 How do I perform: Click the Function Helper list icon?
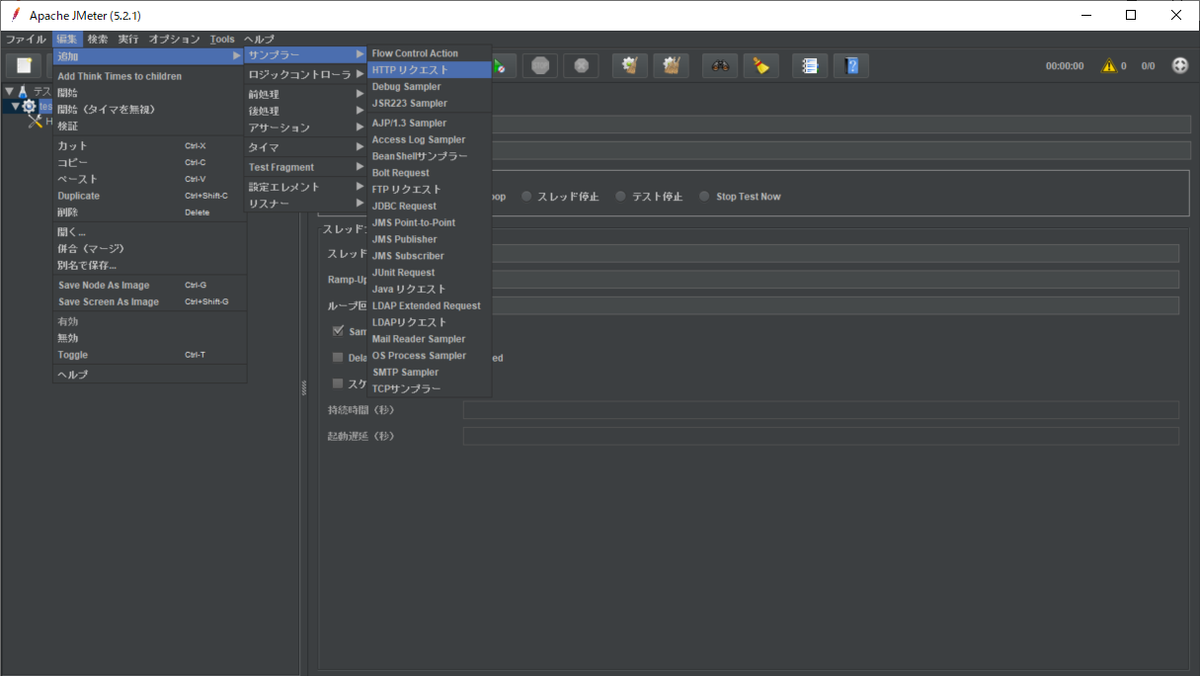point(810,66)
